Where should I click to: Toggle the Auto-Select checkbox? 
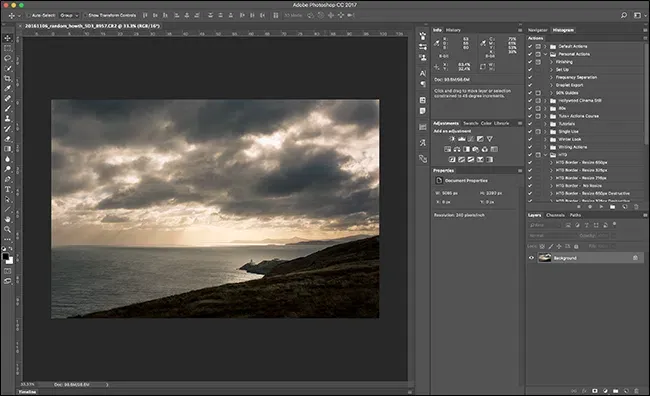click(29, 15)
